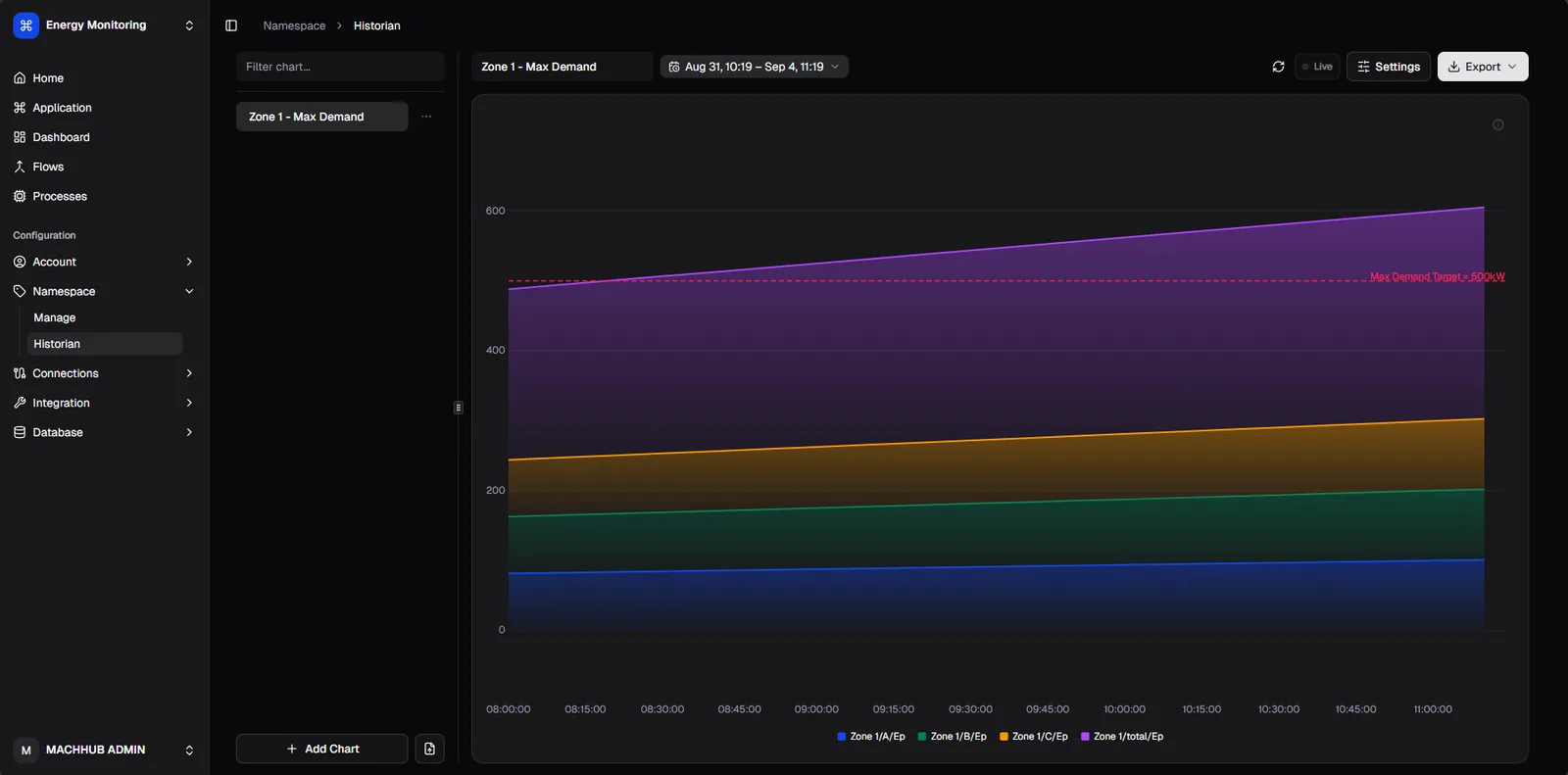Click the Application command icon
The image size is (1568, 775).
20,108
